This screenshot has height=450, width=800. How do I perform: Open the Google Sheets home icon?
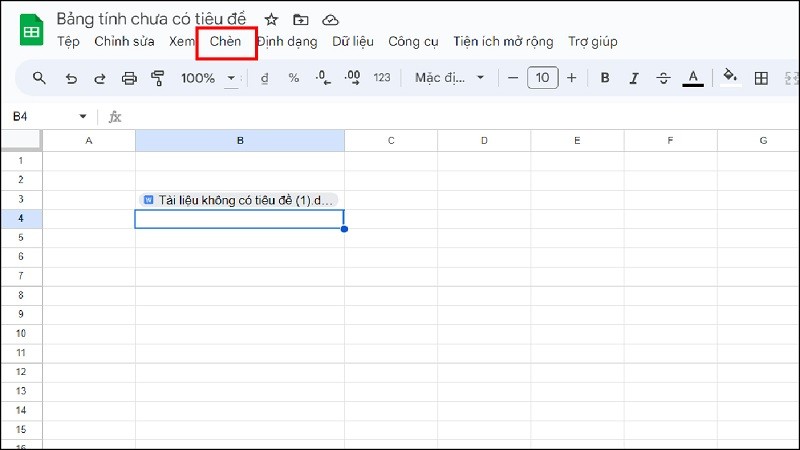coord(31,31)
